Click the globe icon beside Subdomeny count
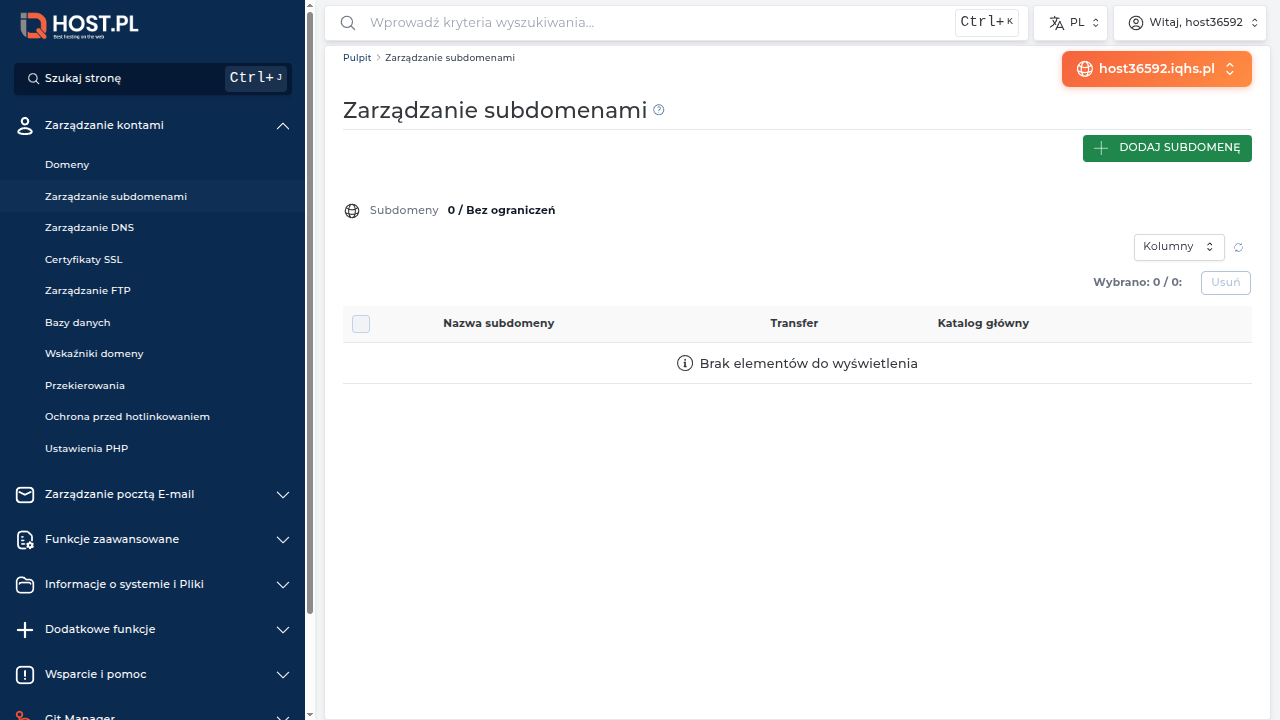The height and width of the screenshot is (720, 1280). pyautogui.click(x=352, y=211)
